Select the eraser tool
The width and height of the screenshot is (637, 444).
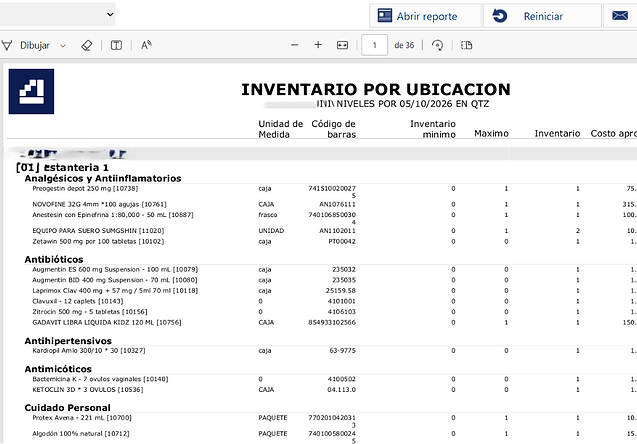(87, 45)
